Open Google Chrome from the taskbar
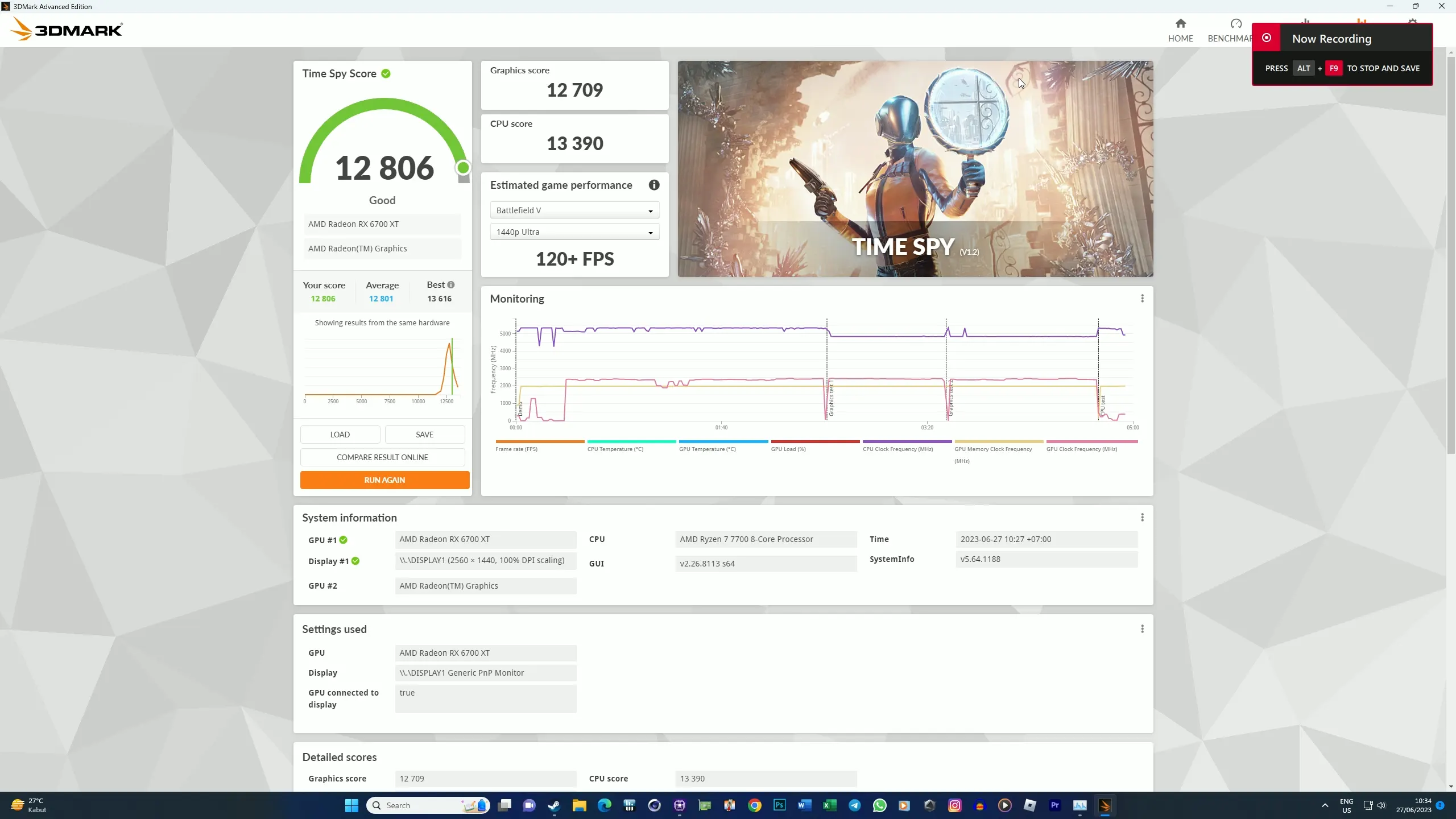Image resolution: width=1456 pixels, height=819 pixels. coord(755,805)
